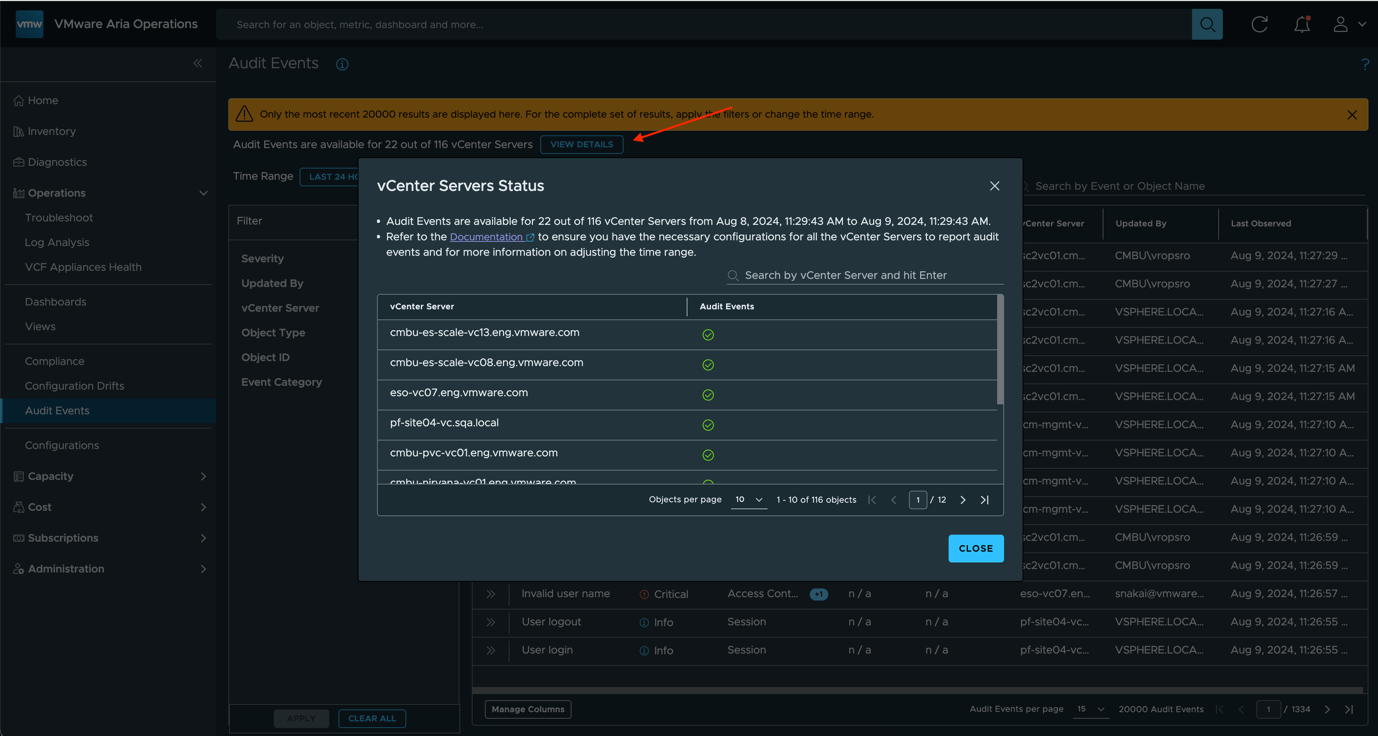Screen dimensions: 1378x736
Task: Sort by vCenter Server column in dialog
Action: pos(422,307)
